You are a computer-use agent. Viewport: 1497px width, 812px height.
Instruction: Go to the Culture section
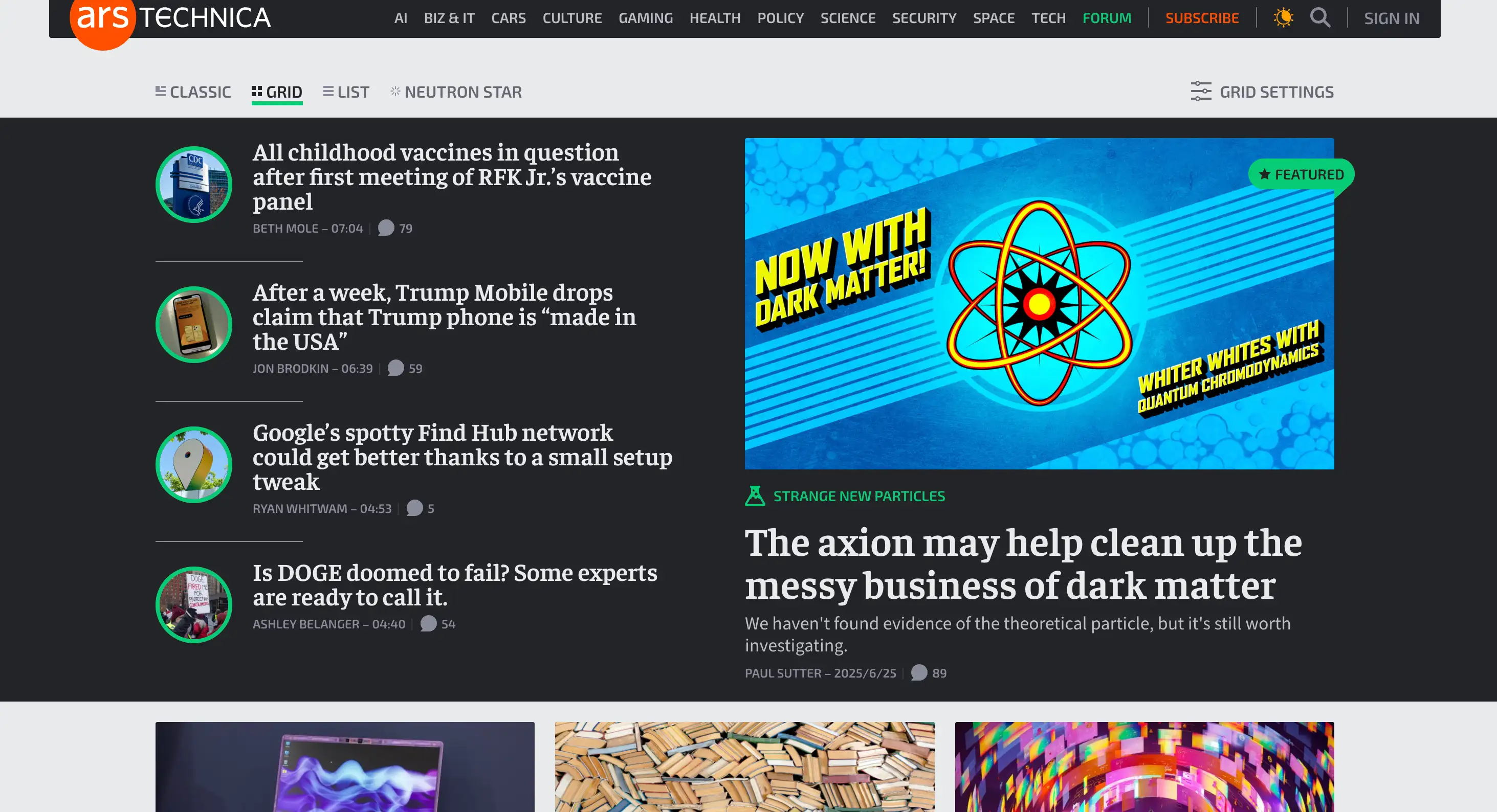click(x=572, y=18)
